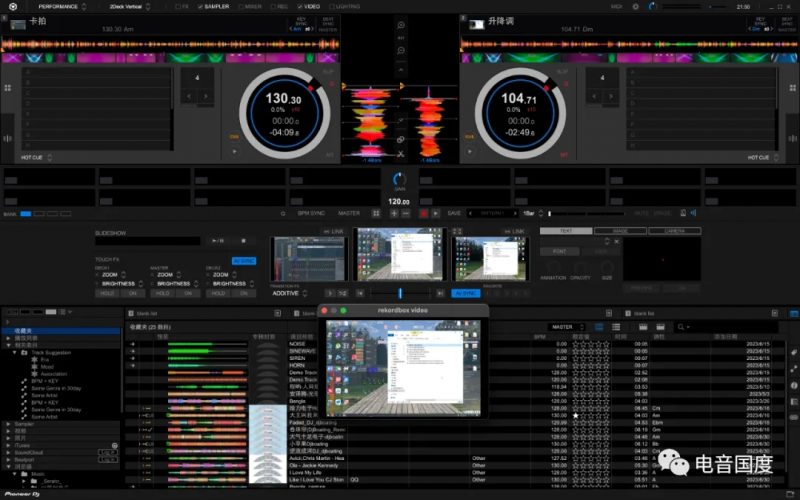Open the PERFORMANCE mode dropdown
The width and height of the screenshot is (800, 500).
tap(62, 7)
